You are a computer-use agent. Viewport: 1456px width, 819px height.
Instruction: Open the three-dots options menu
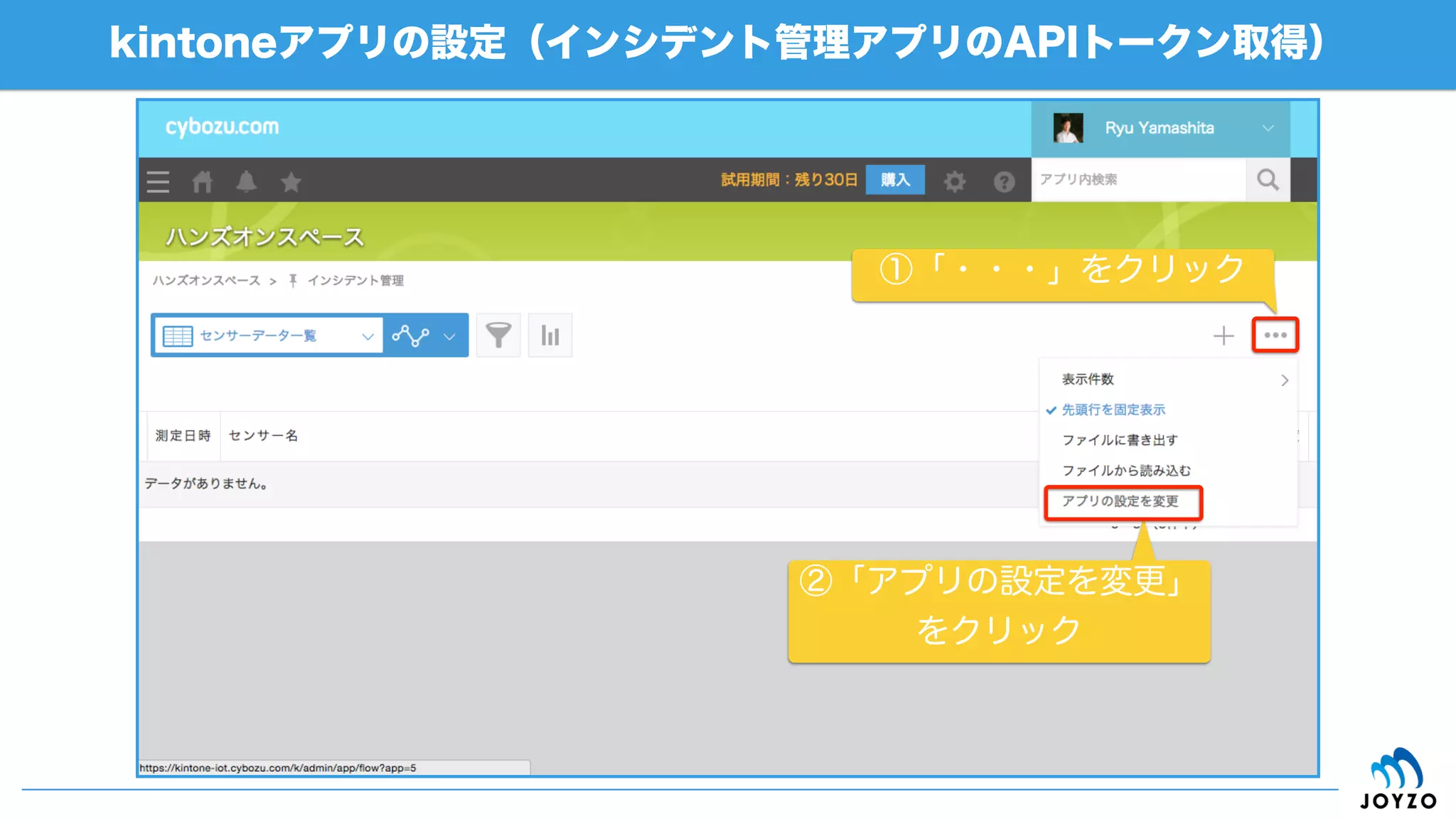pyautogui.click(x=1275, y=335)
